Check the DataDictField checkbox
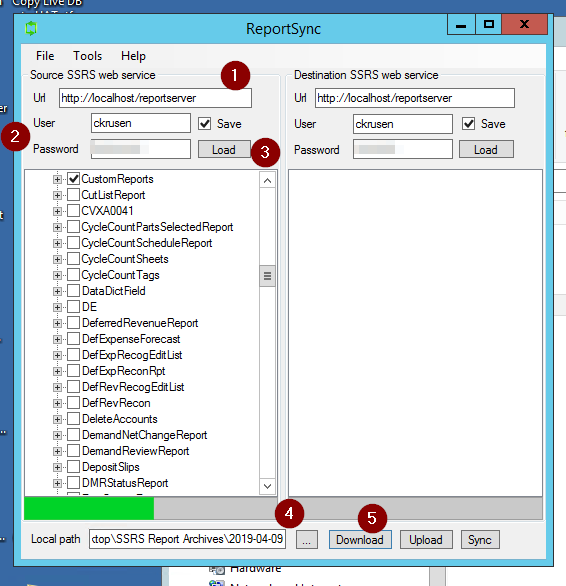This screenshot has width=566, height=586. (x=73, y=291)
